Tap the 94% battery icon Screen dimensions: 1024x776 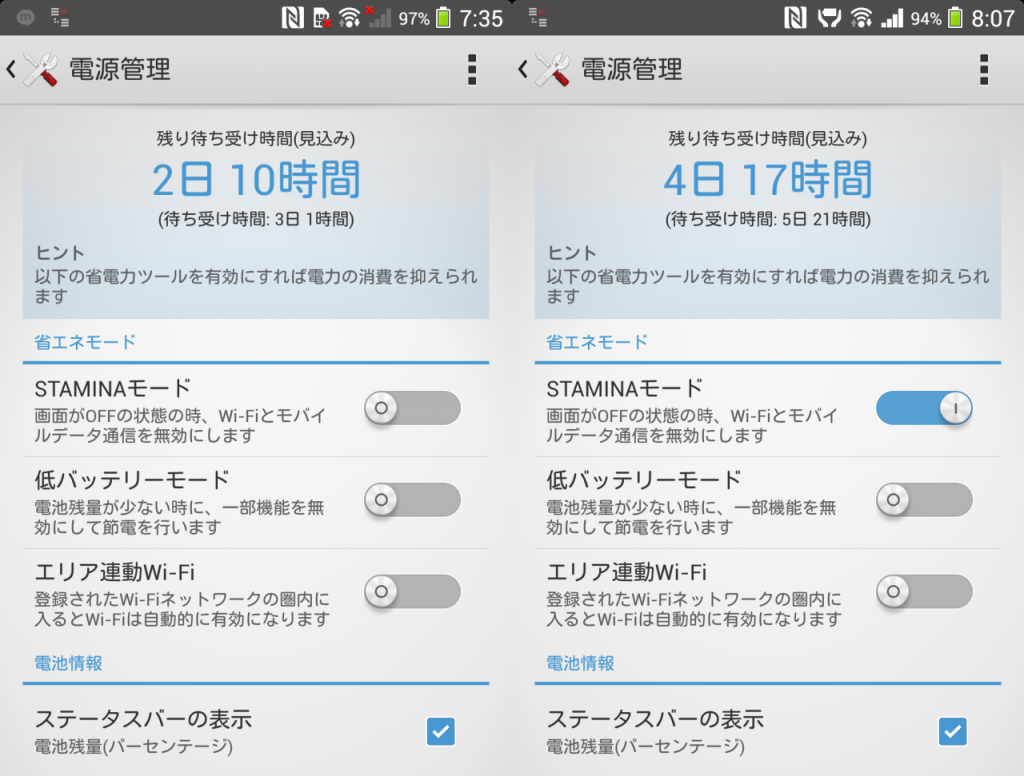[x=955, y=18]
